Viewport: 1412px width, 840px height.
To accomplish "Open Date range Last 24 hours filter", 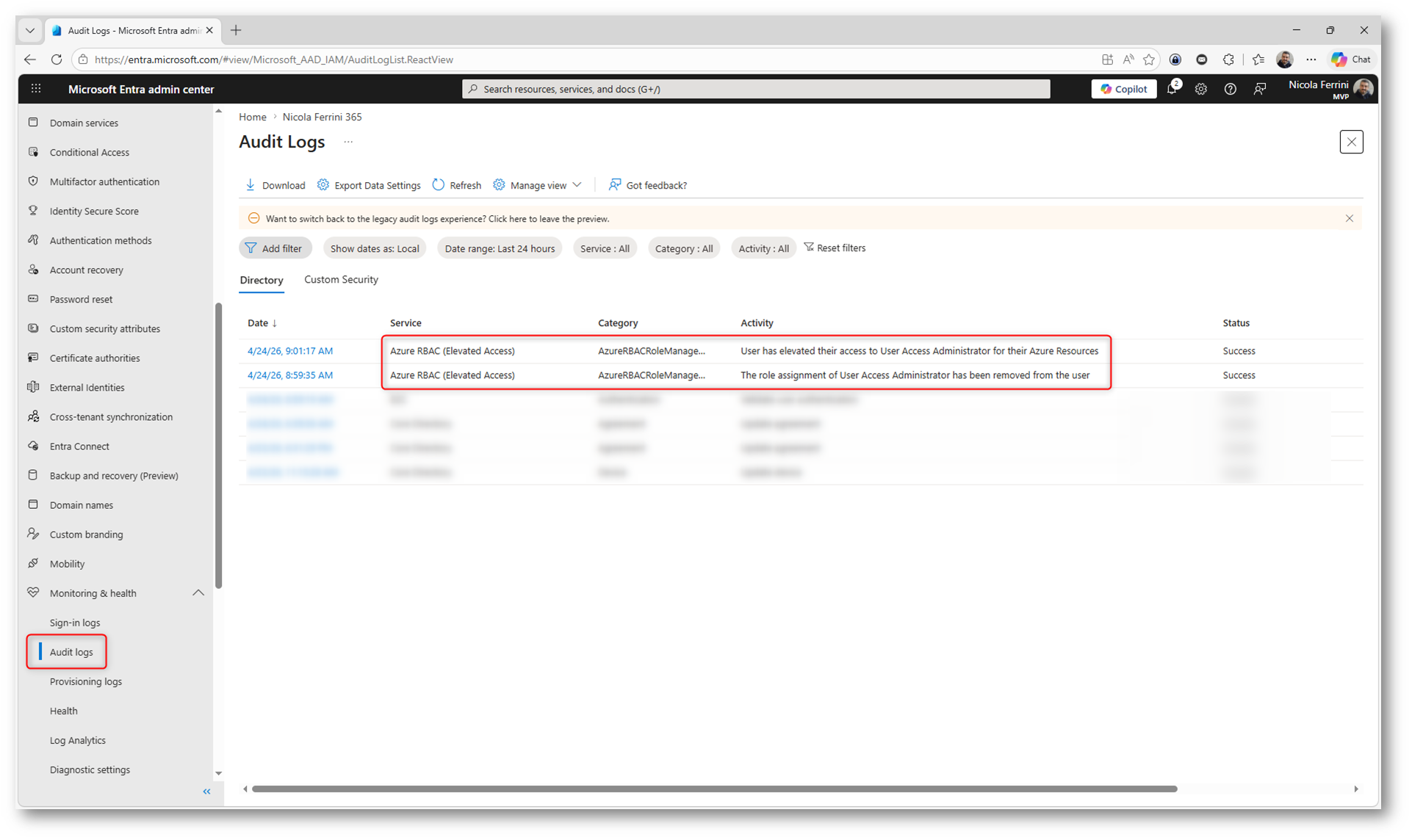I will (x=500, y=248).
